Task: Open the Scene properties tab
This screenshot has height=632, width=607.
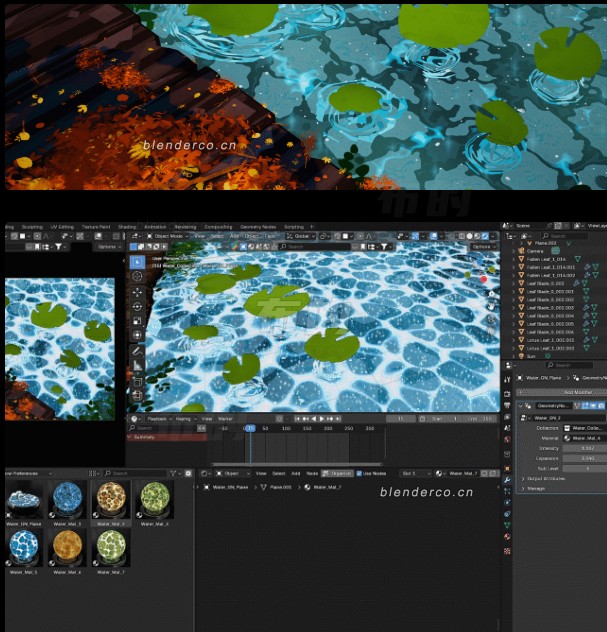Action: 507,428
